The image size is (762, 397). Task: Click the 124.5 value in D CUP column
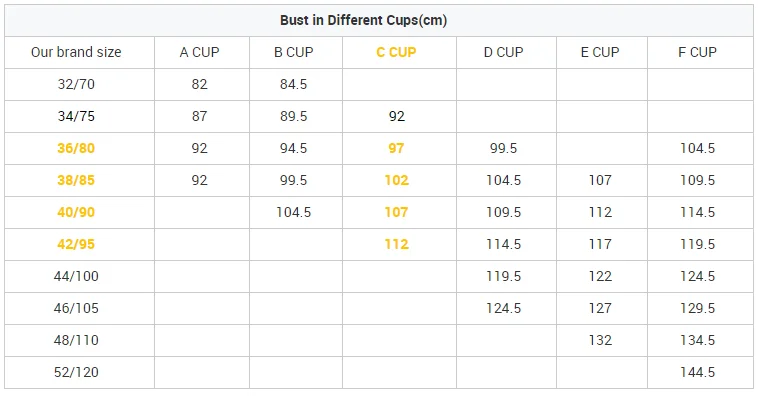[503, 308]
